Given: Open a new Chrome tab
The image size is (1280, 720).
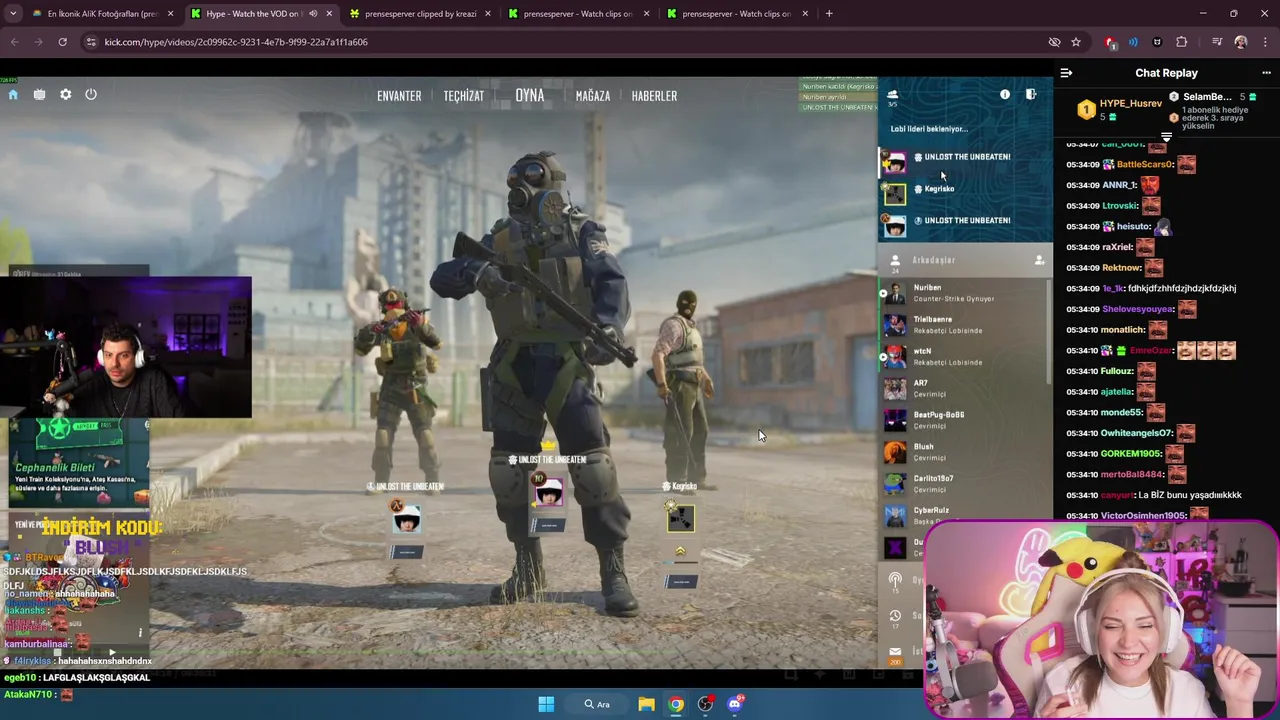Looking at the screenshot, I should (x=829, y=14).
